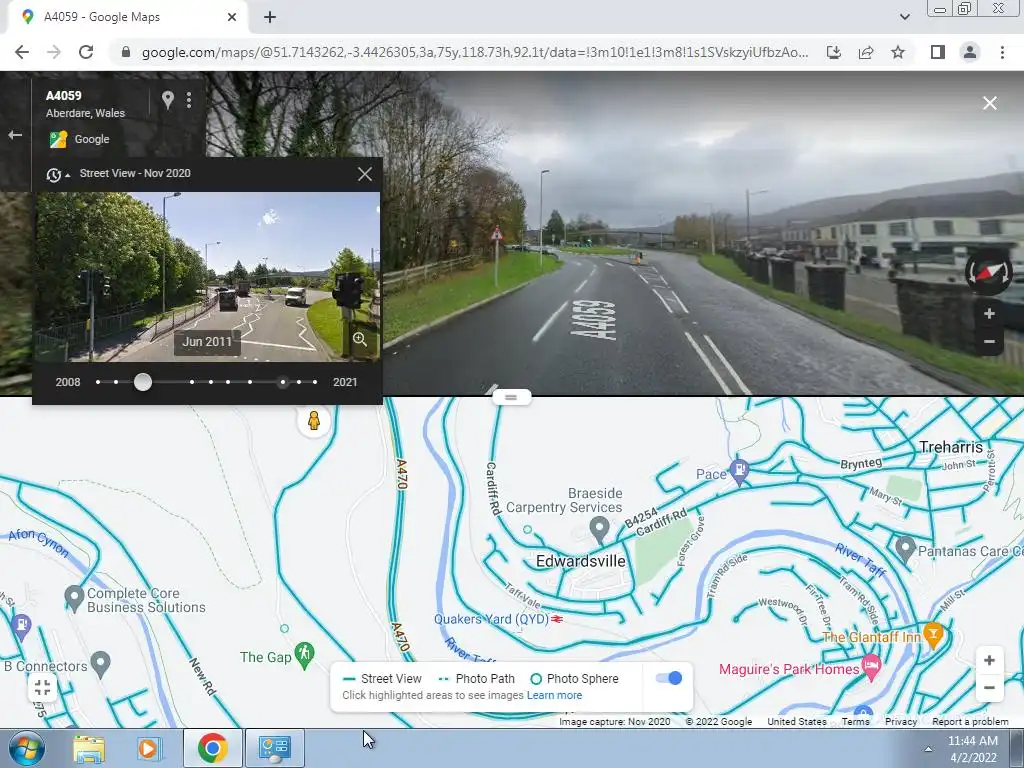Expand the tab search chevron

(904, 17)
